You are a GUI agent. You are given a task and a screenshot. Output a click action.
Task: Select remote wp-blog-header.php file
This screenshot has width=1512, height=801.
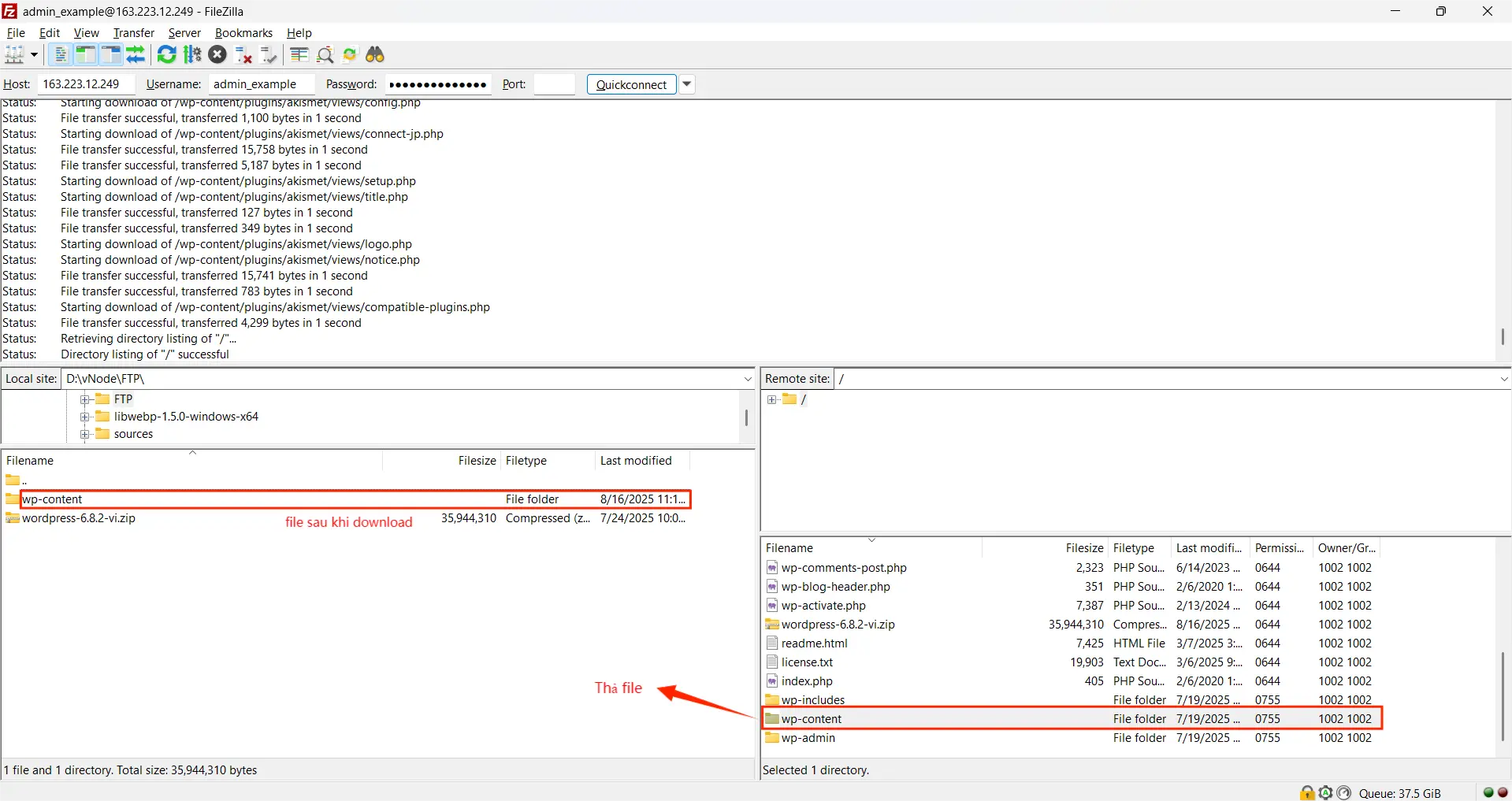tap(1072, 587)
